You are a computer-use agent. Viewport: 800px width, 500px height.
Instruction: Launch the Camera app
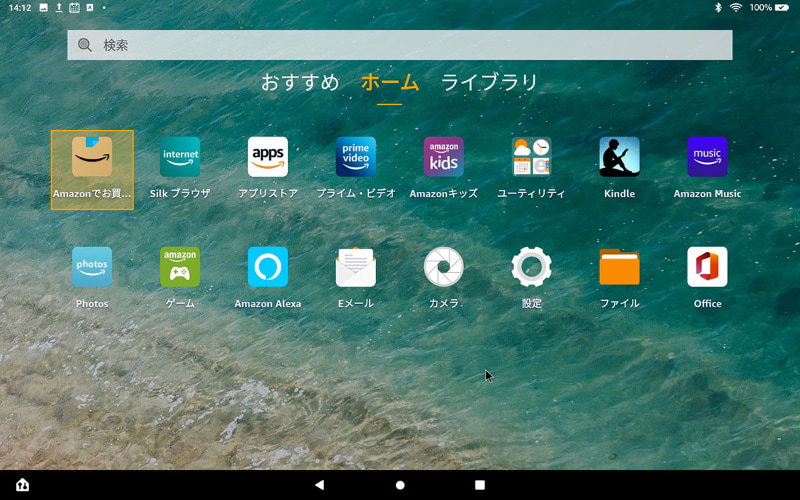(443, 267)
